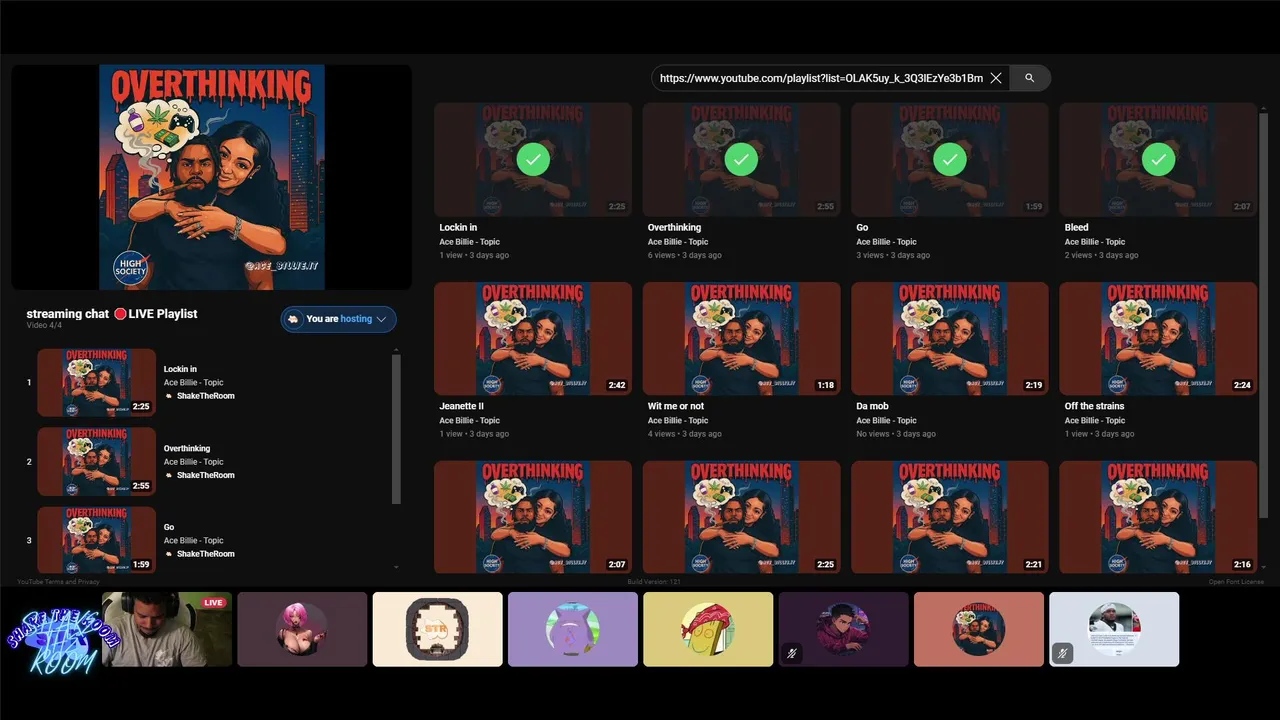The height and width of the screenshot is (720, 1280).
Task: Play queue item 2 Overthinking thumbnail
Action: point(97,462)
